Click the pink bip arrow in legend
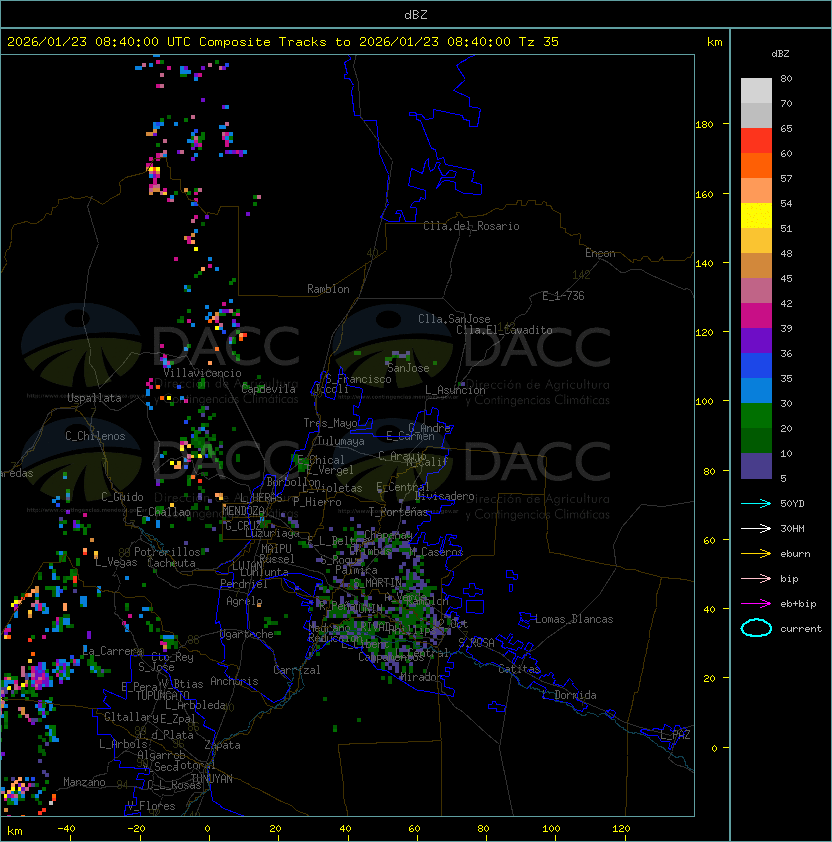Viewport: 832px width, 842px height. [x=756, y=578]
